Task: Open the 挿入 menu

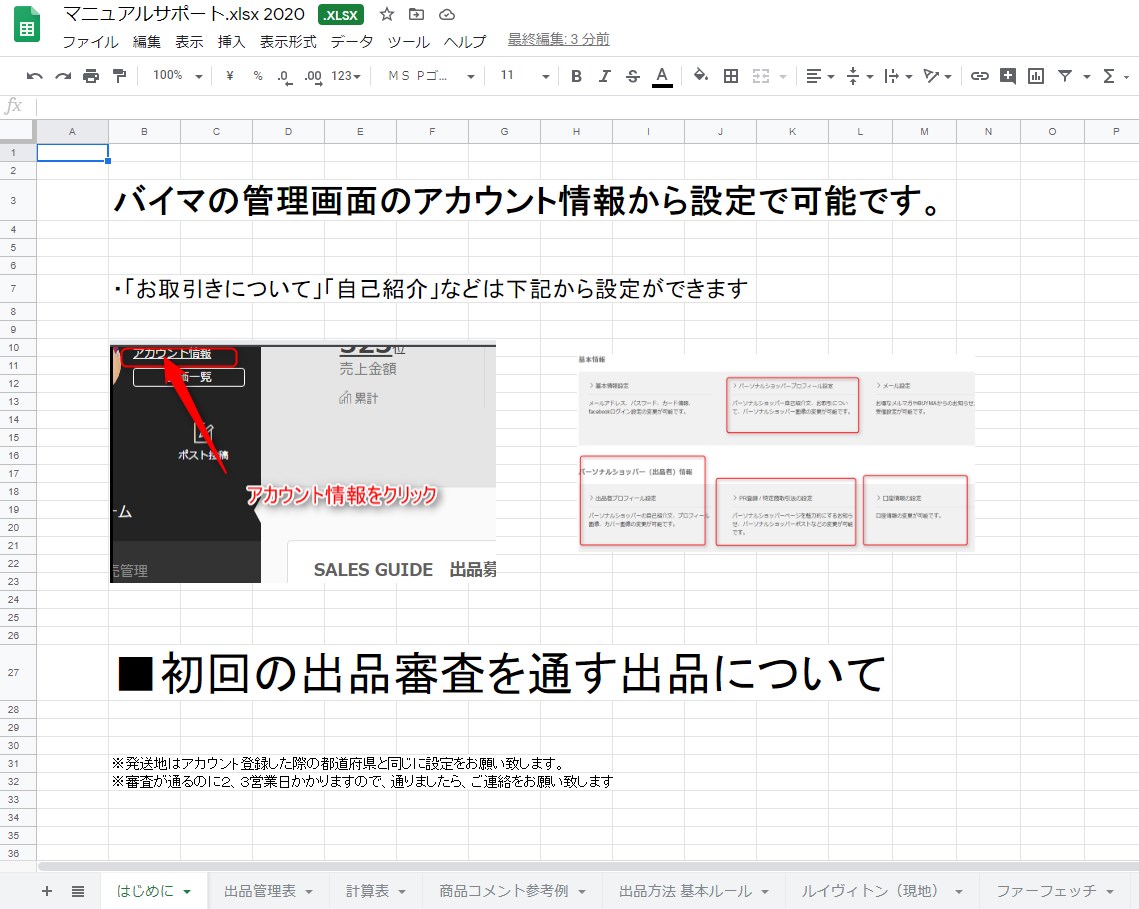Action: pos(231,41)
